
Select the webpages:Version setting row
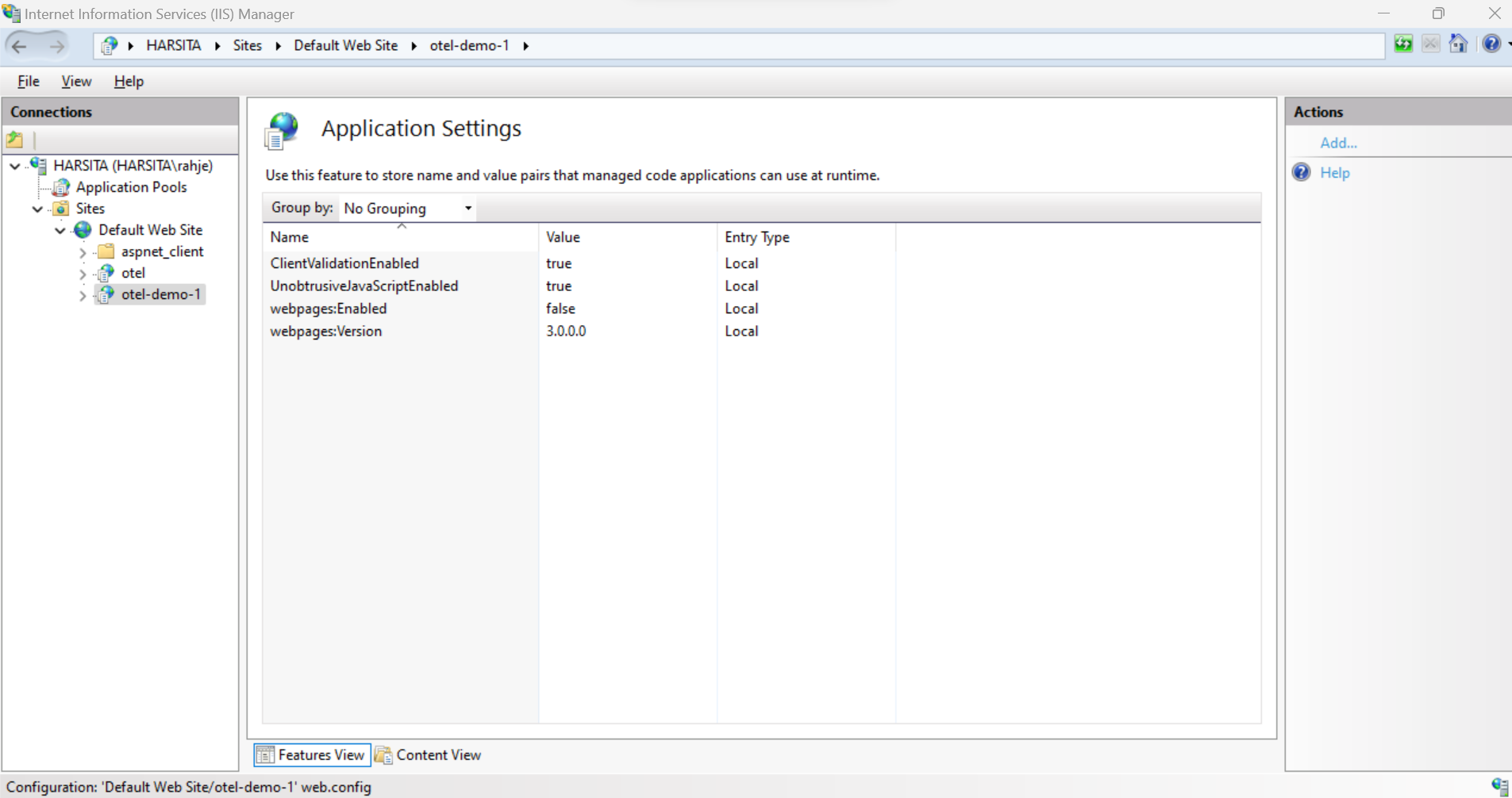tap(325, 332)
